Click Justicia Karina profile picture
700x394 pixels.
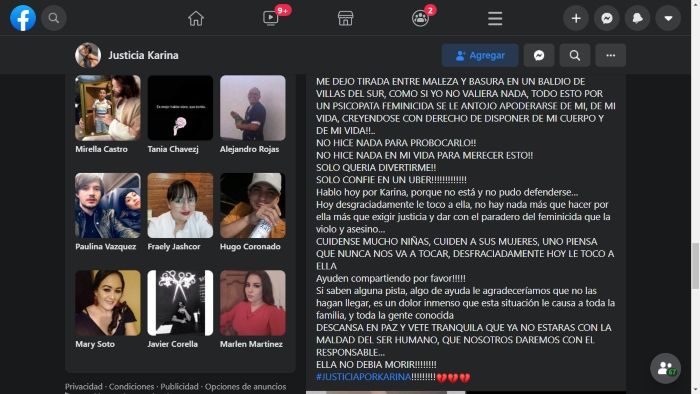click(x=88, y=55)
